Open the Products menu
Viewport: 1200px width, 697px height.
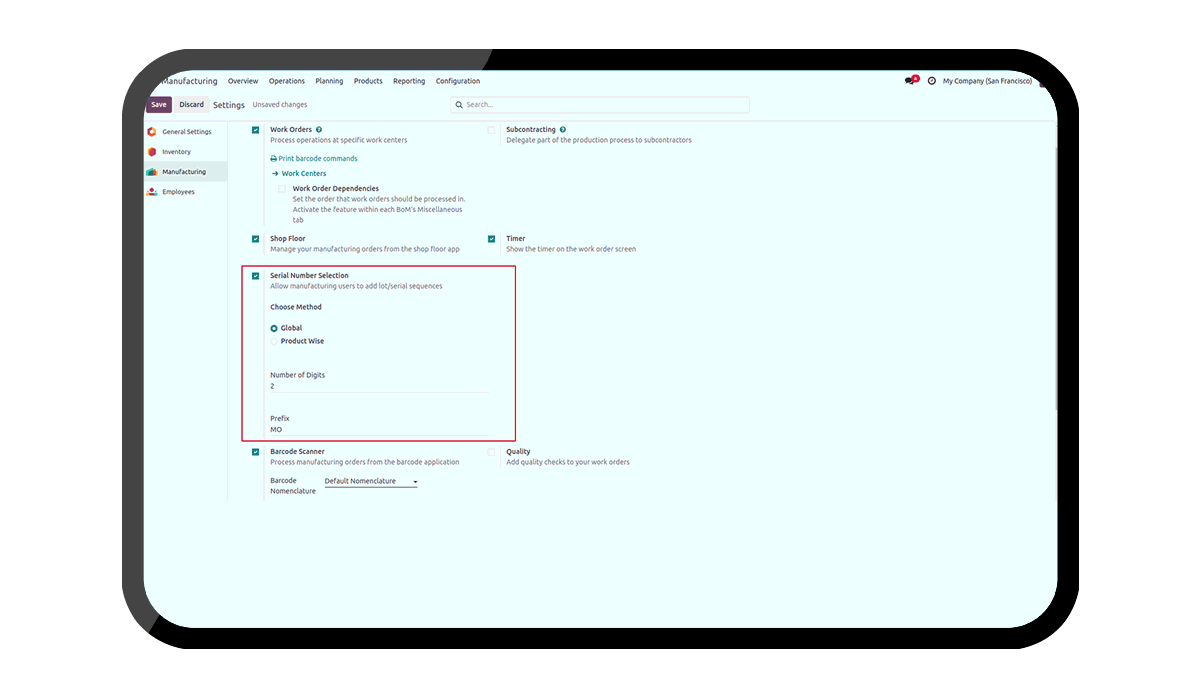click(368, 81)
